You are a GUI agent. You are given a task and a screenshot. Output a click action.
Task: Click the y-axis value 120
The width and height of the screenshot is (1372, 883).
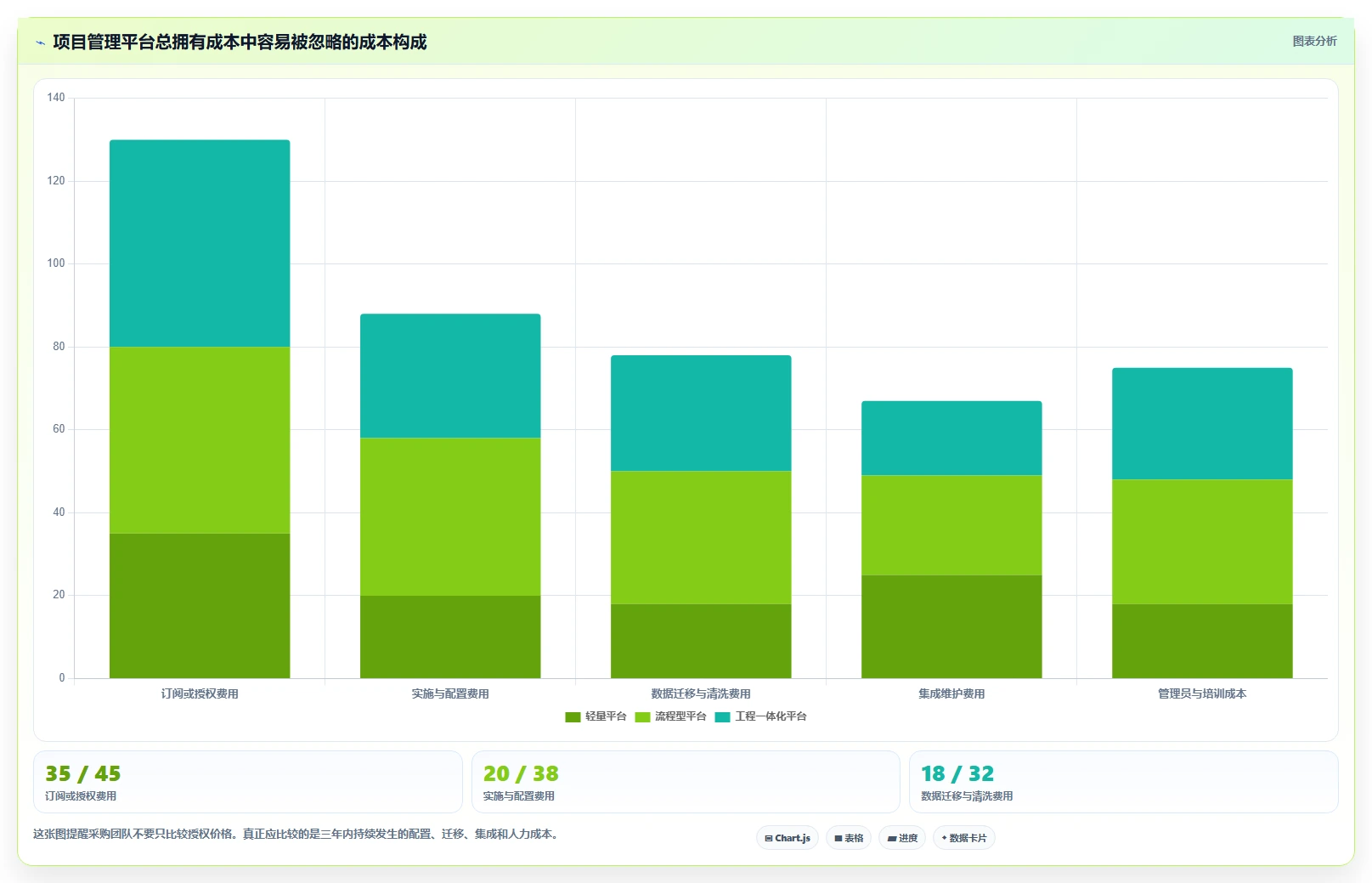click(56, 181)
